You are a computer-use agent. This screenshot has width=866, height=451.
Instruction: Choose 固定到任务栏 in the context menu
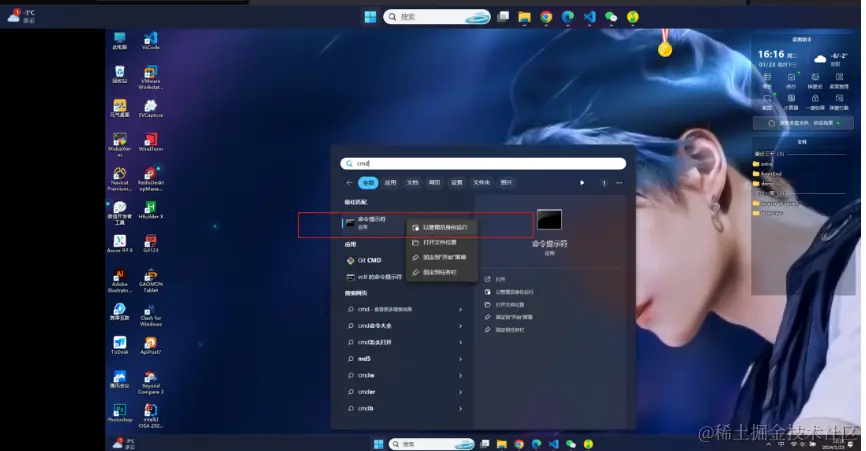(441, 272)
